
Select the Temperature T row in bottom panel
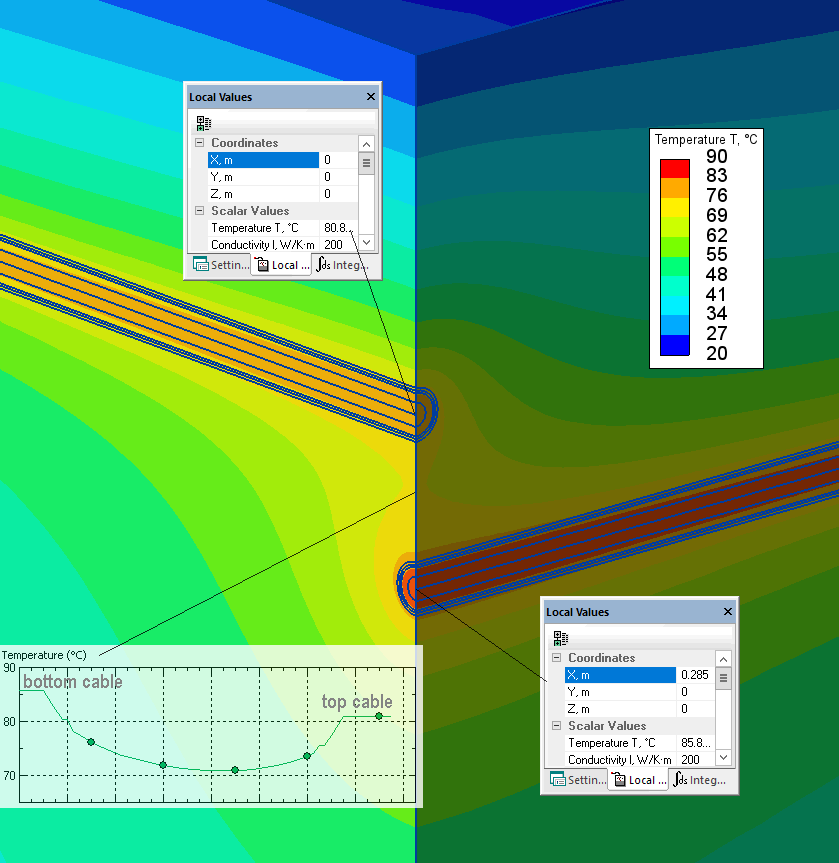point(610,742)
